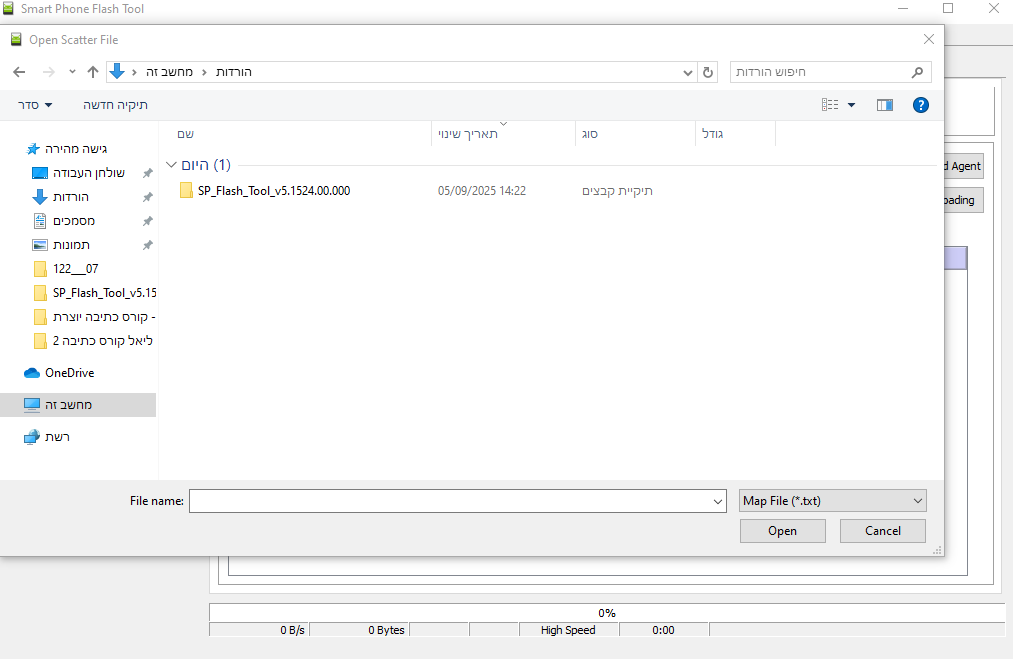Create a folder with תיקיה חדשה

(x=115, y=105)
